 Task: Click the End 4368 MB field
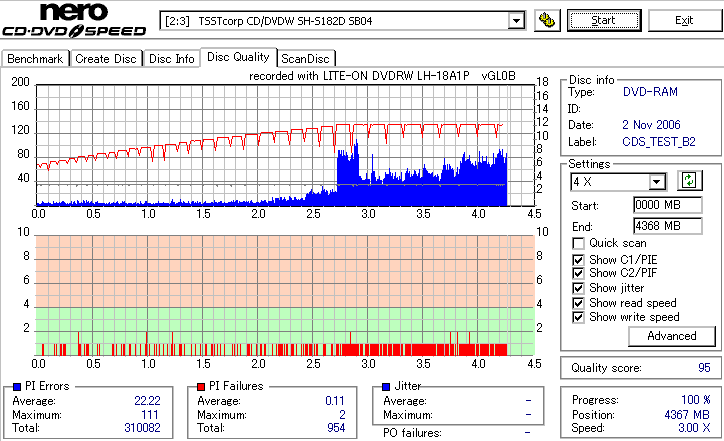(668, 226)
